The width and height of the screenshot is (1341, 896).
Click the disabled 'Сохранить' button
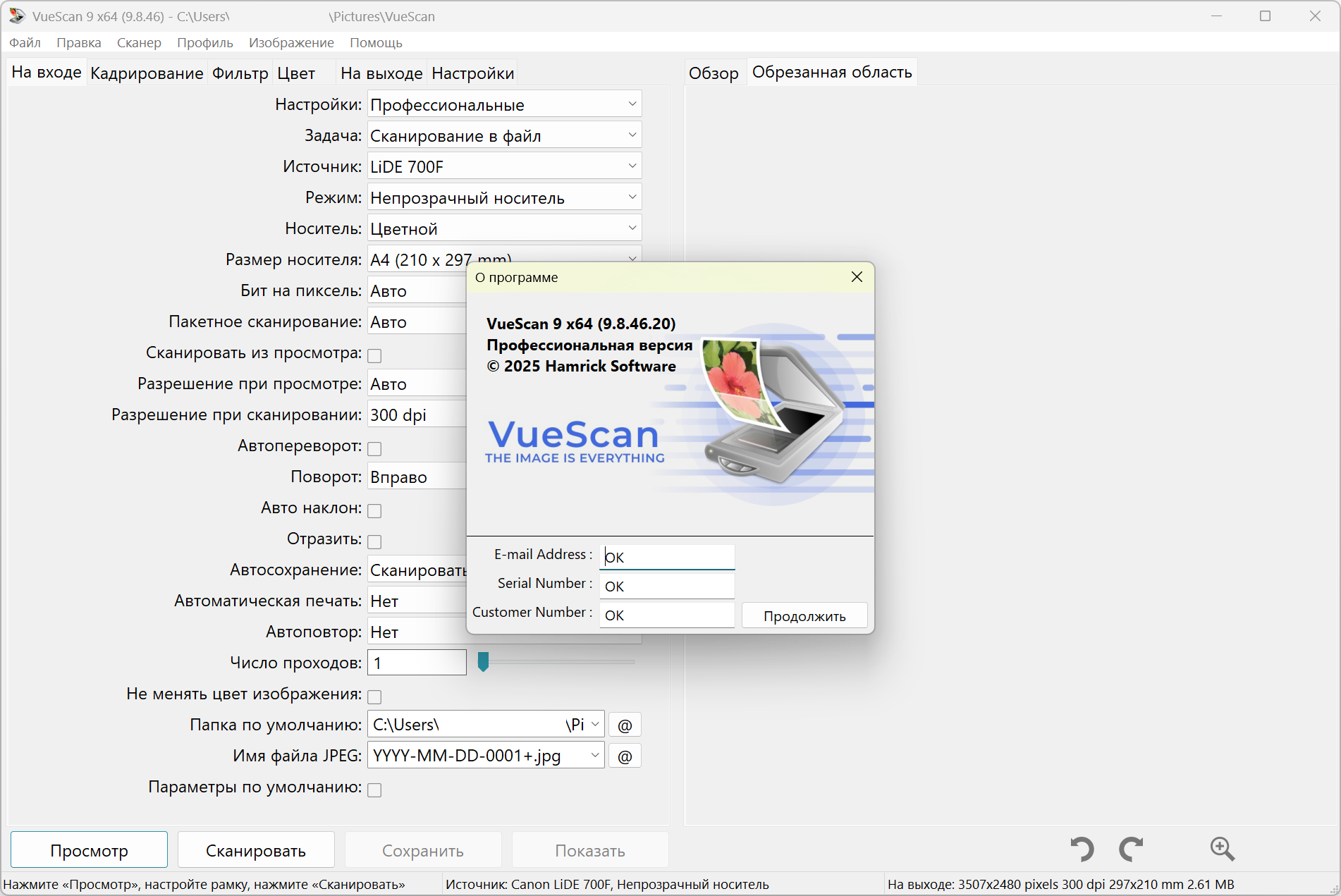pyautogui.click(x=423, y=850)
